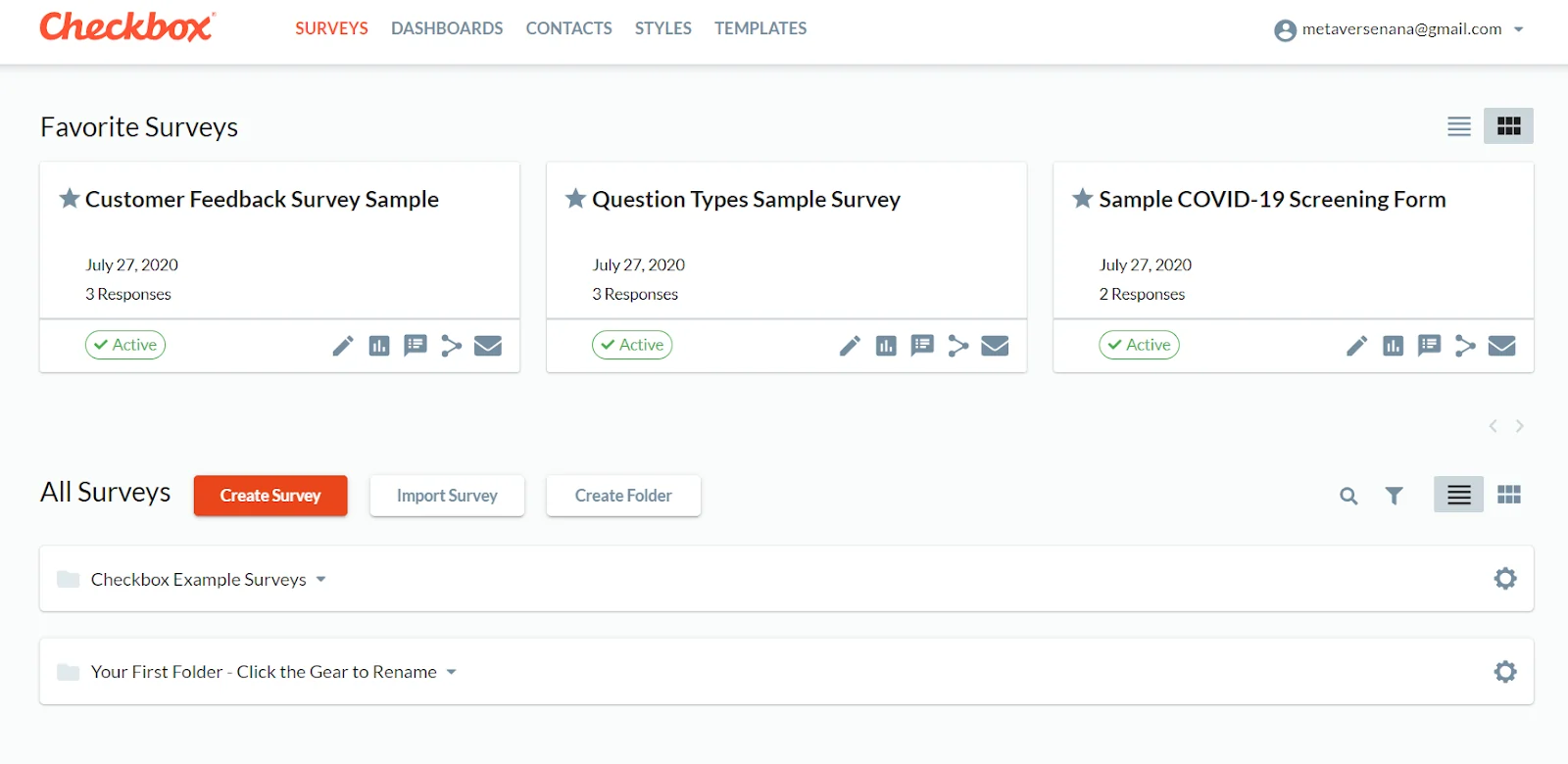Open Sample COVID-19 Screening Form title

point(1272,200)
